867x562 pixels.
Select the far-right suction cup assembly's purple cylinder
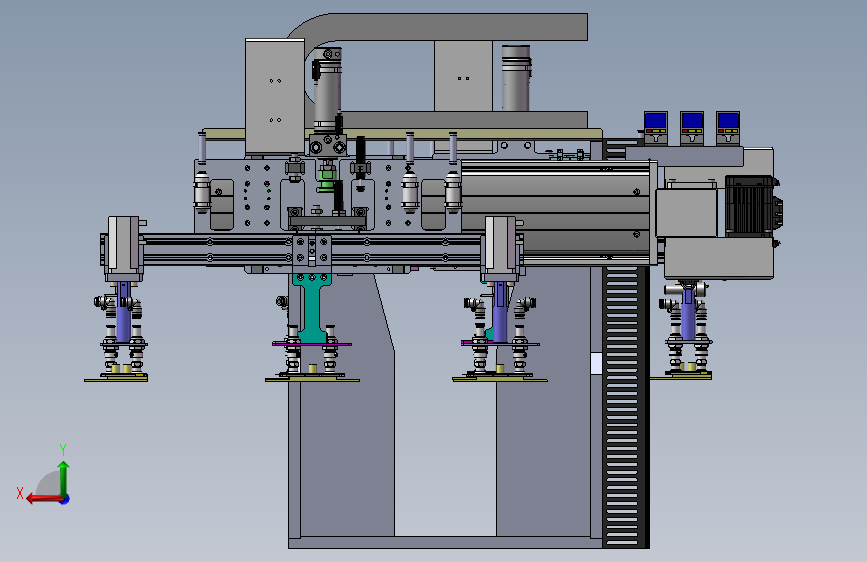(x=688, y=313)
